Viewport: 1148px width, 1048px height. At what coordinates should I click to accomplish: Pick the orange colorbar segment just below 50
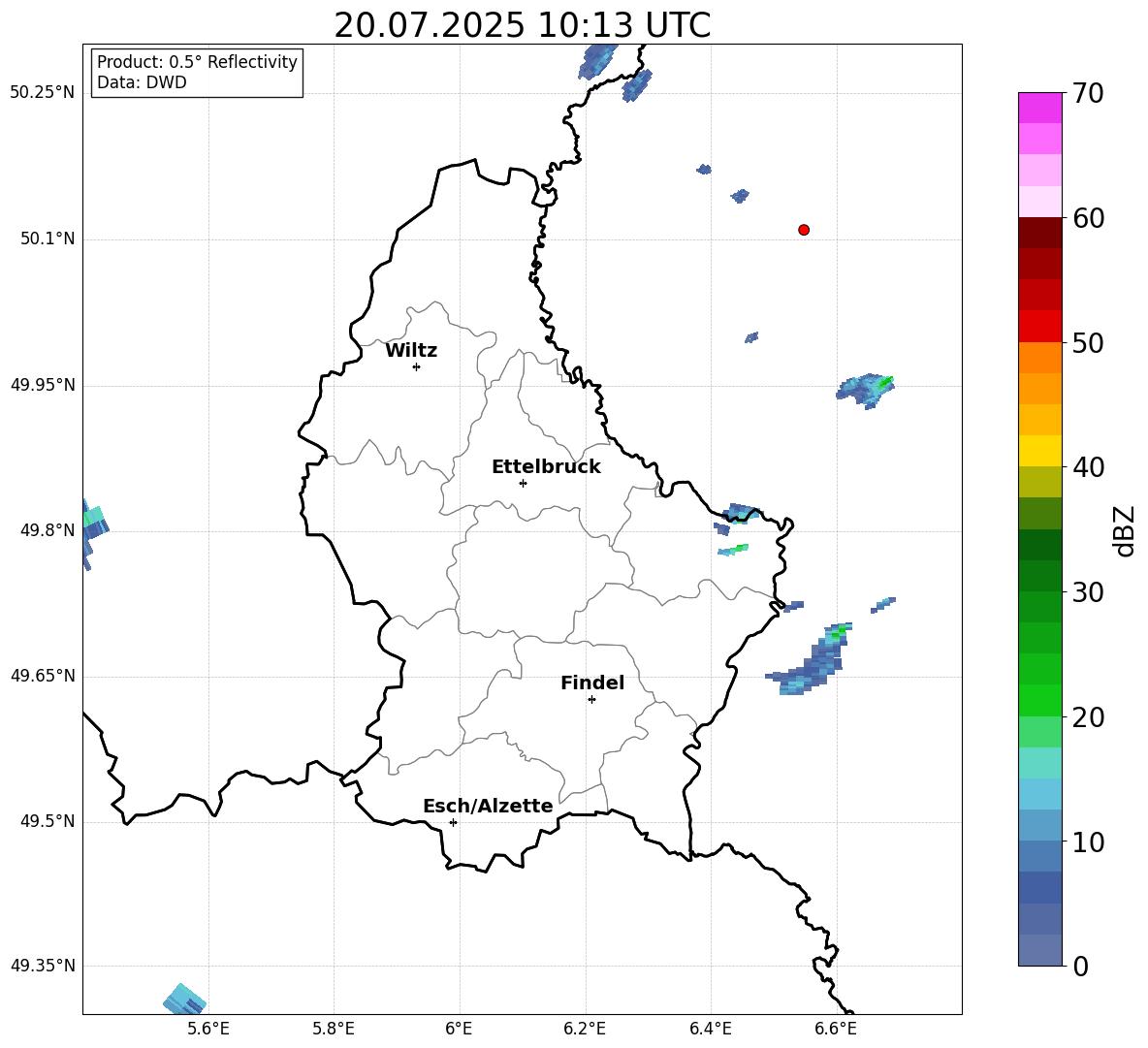1039,358
